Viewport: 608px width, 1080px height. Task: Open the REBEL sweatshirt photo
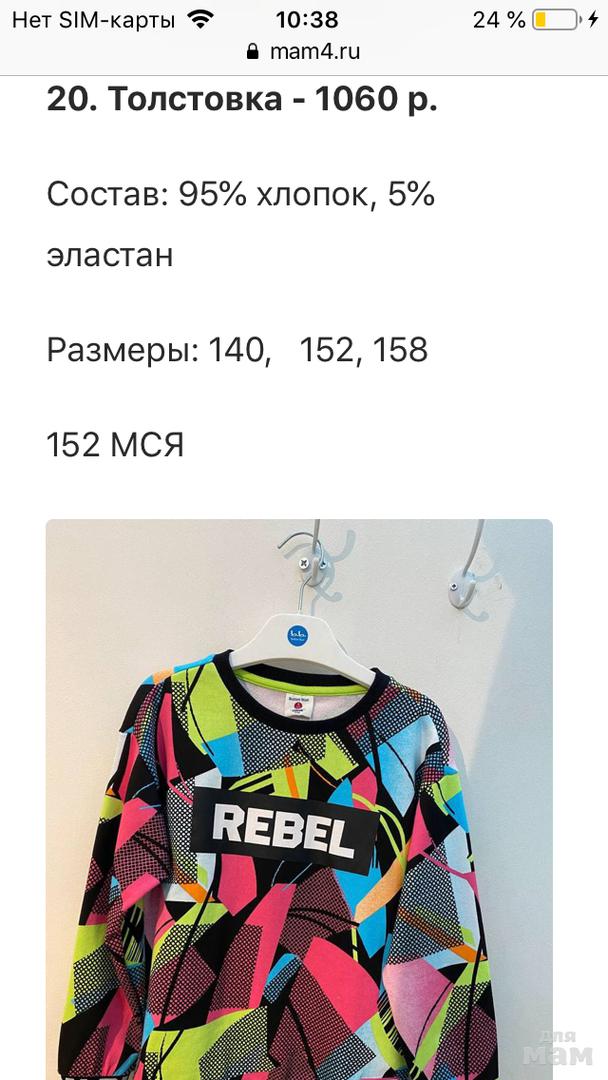pyautogui.click(x=299, y=799)
